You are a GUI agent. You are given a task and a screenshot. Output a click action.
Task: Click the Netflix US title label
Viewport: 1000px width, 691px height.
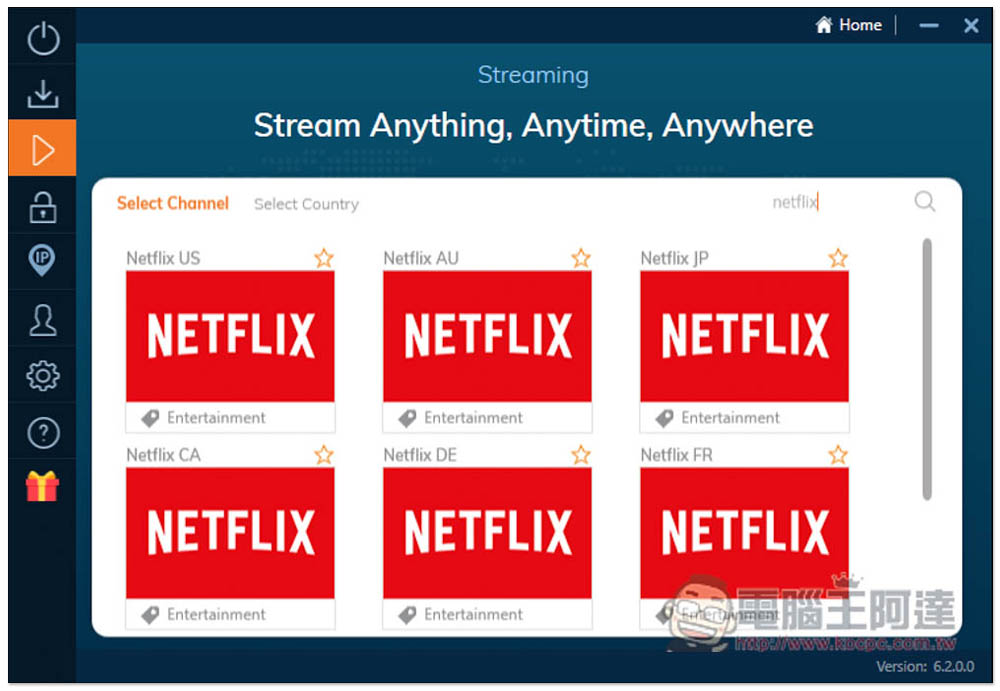coord(163,258)
